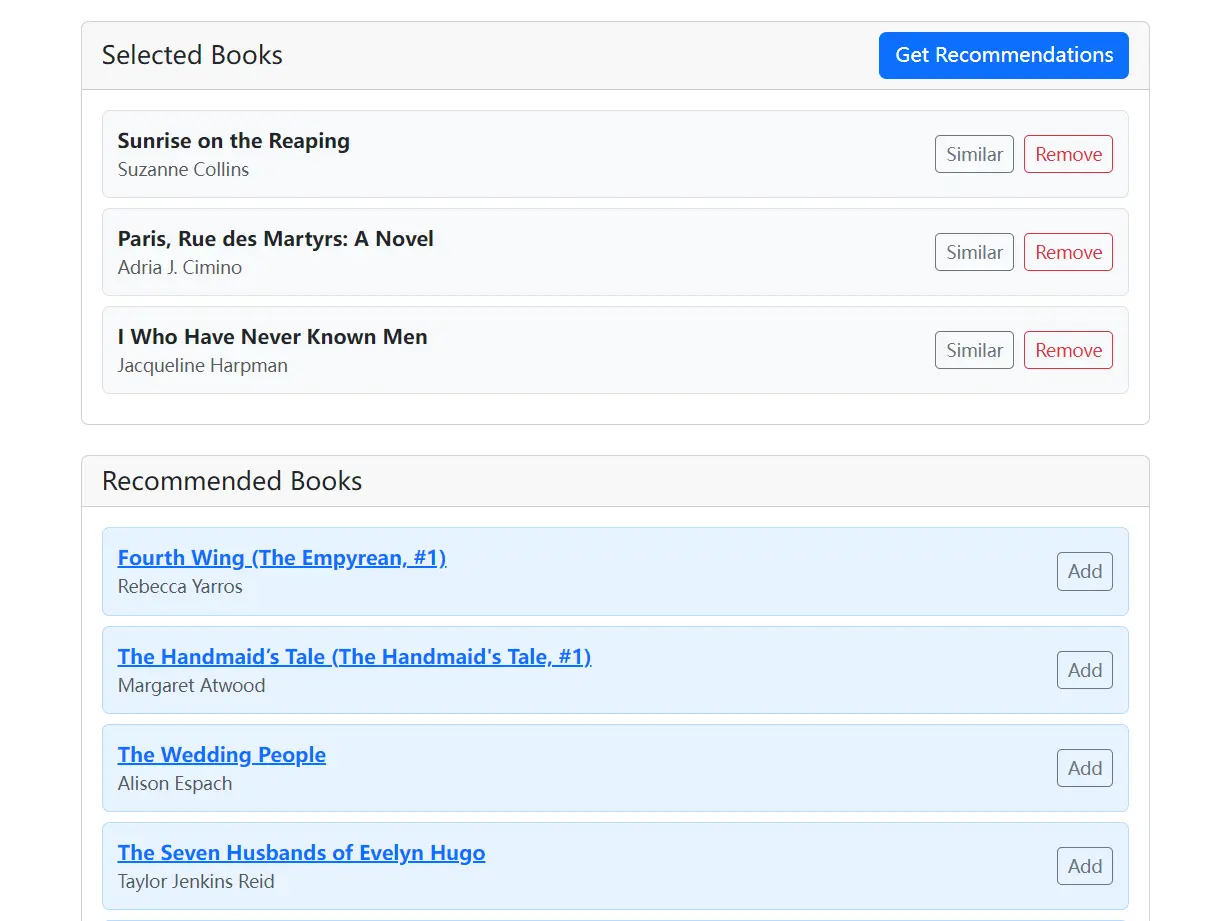
Task: Open The Handmaid's Tale link
Action: [x=354, y=656]
